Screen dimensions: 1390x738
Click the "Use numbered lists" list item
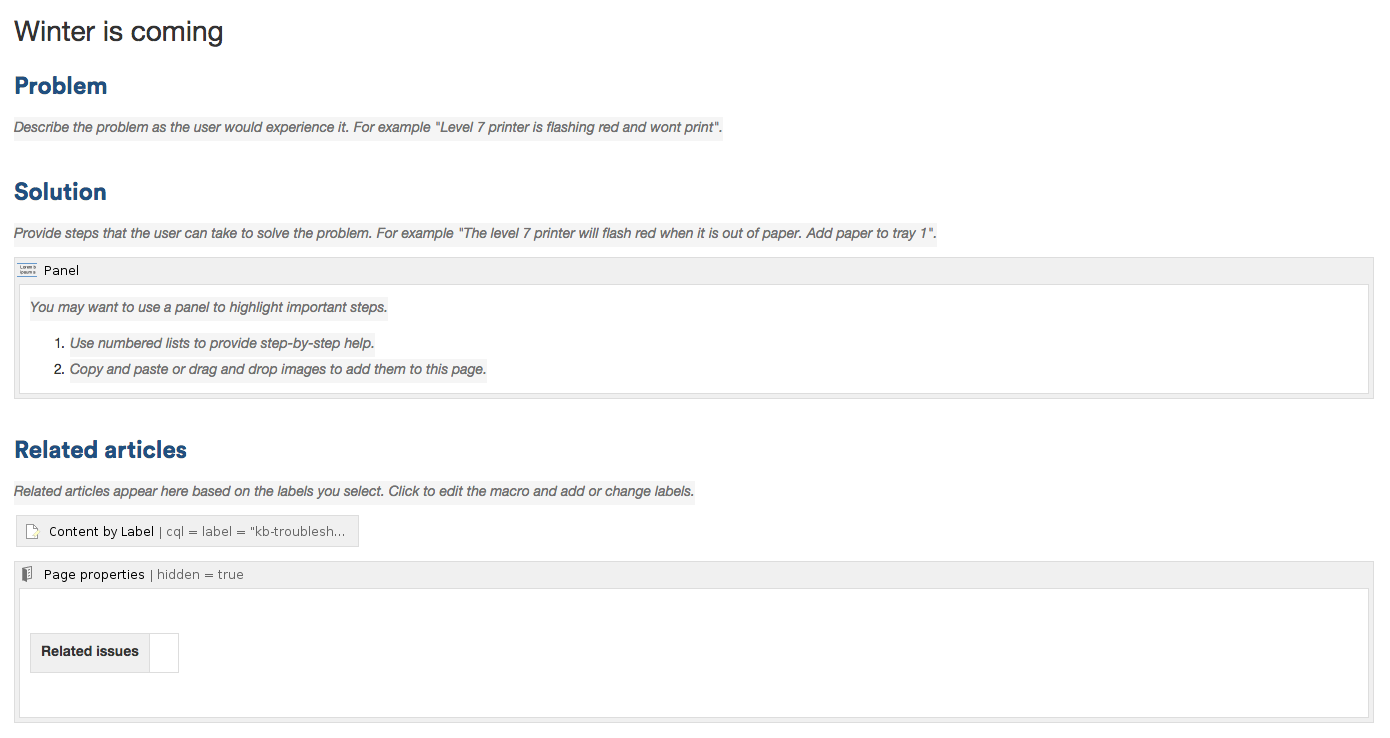221,343
